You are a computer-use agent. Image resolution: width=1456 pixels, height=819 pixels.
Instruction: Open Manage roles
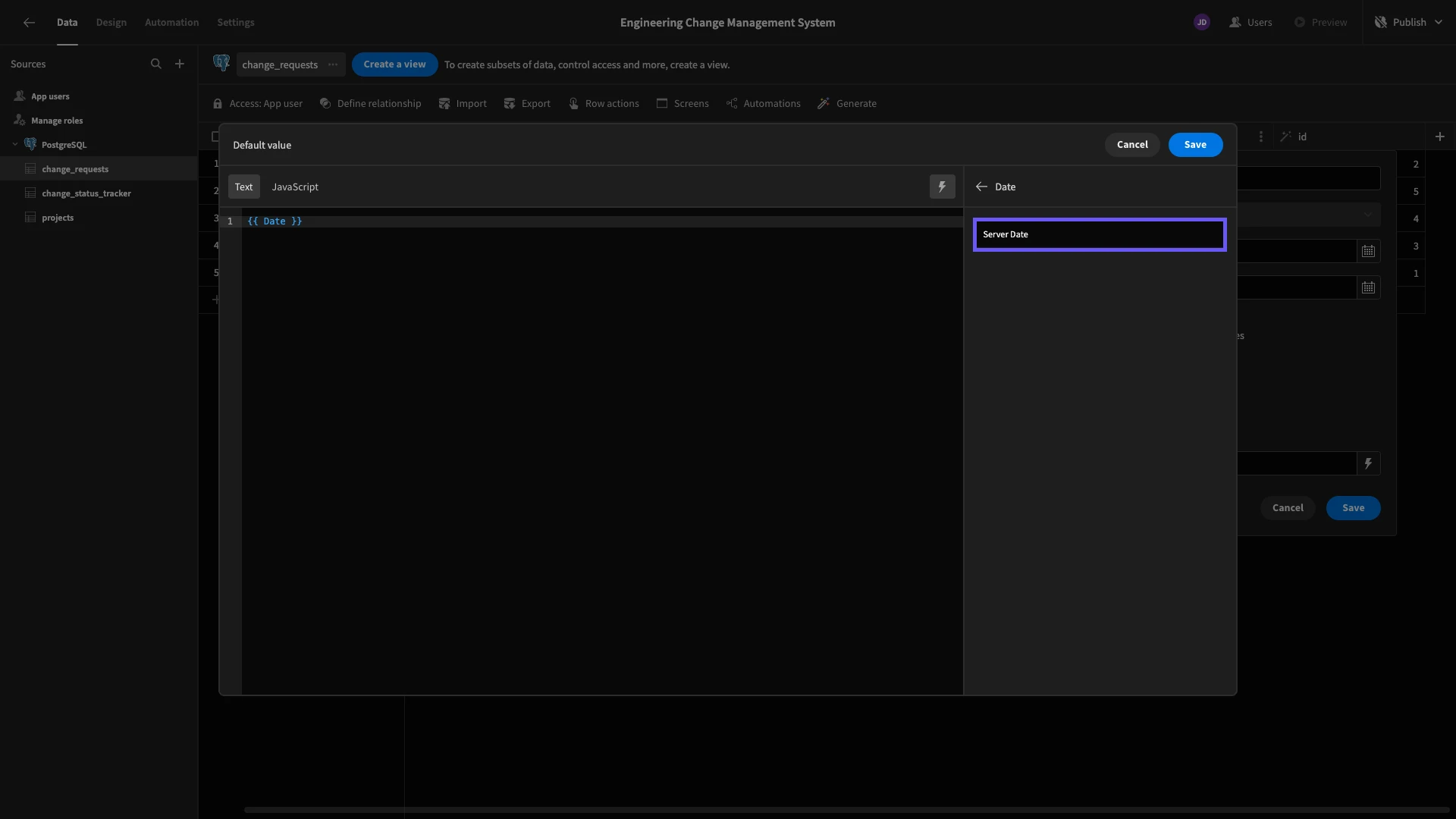pyautogui.click(x=99, y=121)
